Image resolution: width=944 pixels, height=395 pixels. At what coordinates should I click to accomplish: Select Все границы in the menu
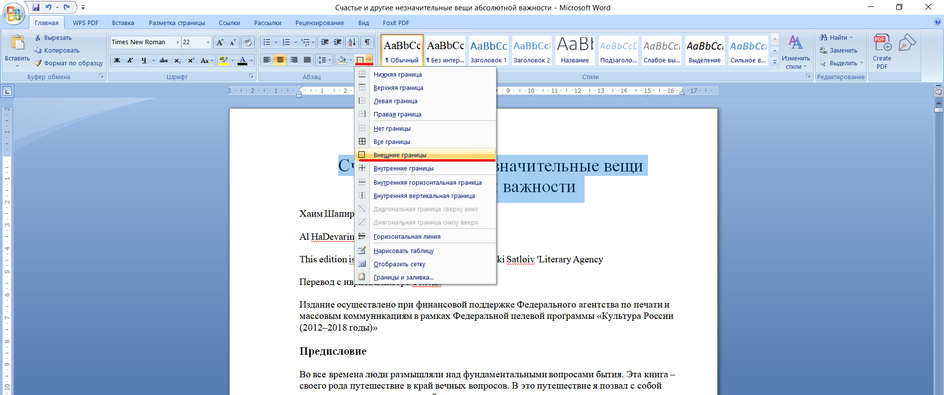tap(425, 142)
